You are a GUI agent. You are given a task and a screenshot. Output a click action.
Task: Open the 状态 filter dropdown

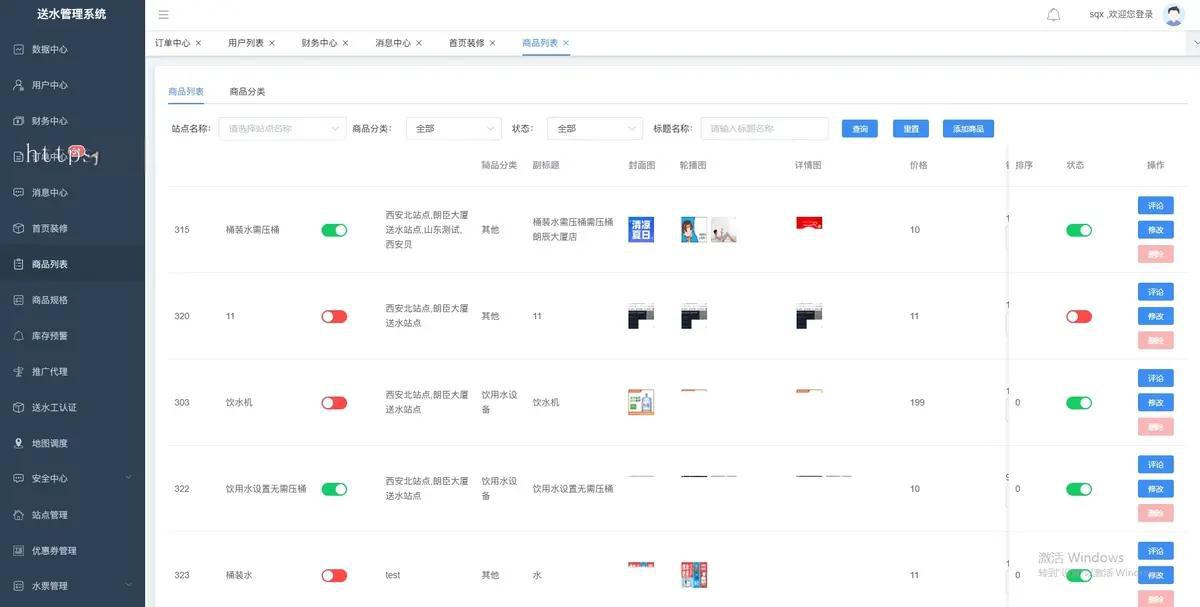tap(594, 128)
